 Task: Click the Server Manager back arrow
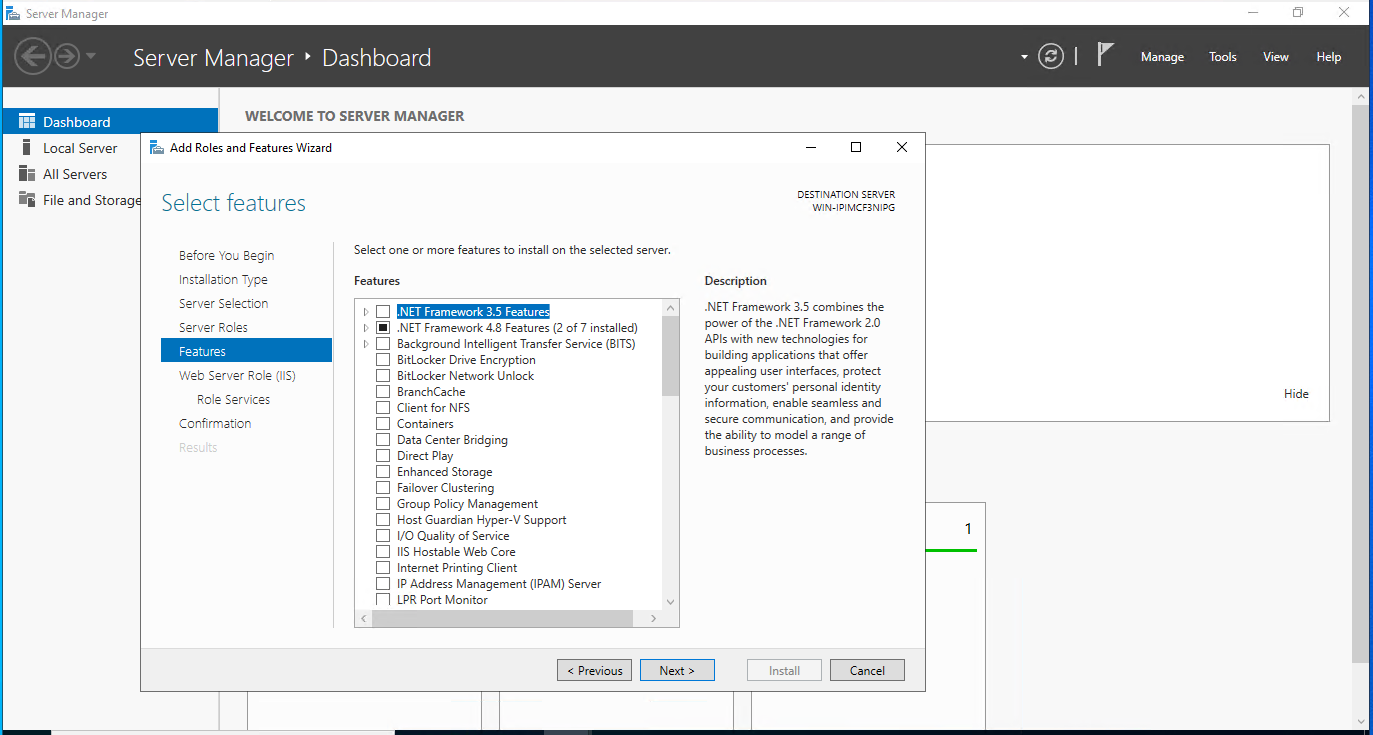(x=33, y=56)
